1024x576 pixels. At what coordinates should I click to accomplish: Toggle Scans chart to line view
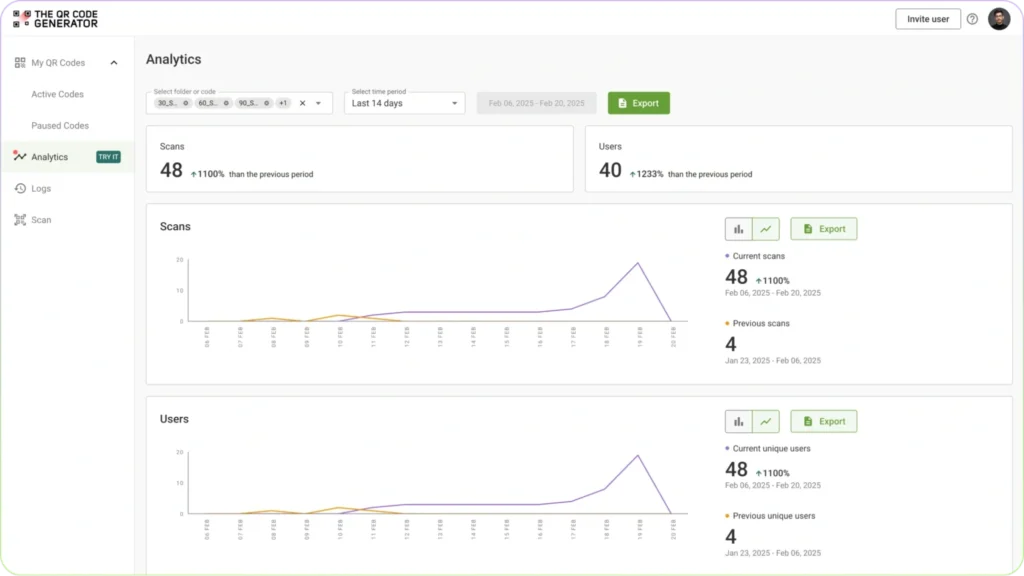coord(765,228)
